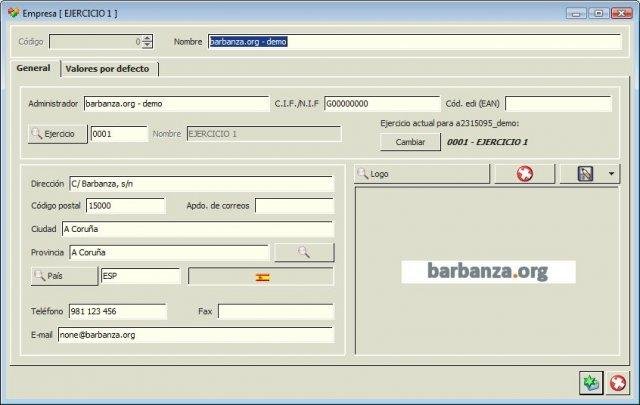Click the logo edit image icon button

[585, 174]
